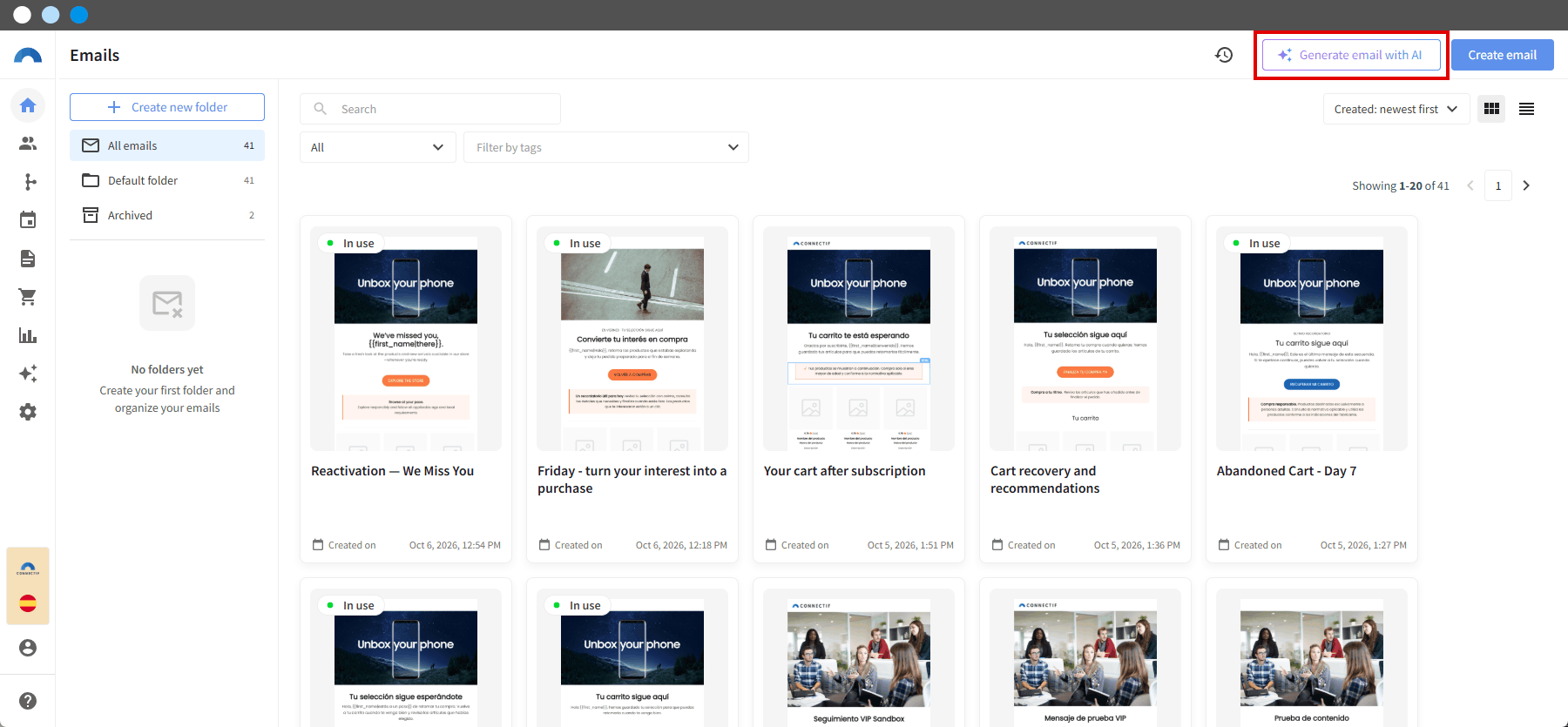
Task: Go to next page of emails
Action: [1526, 185]
